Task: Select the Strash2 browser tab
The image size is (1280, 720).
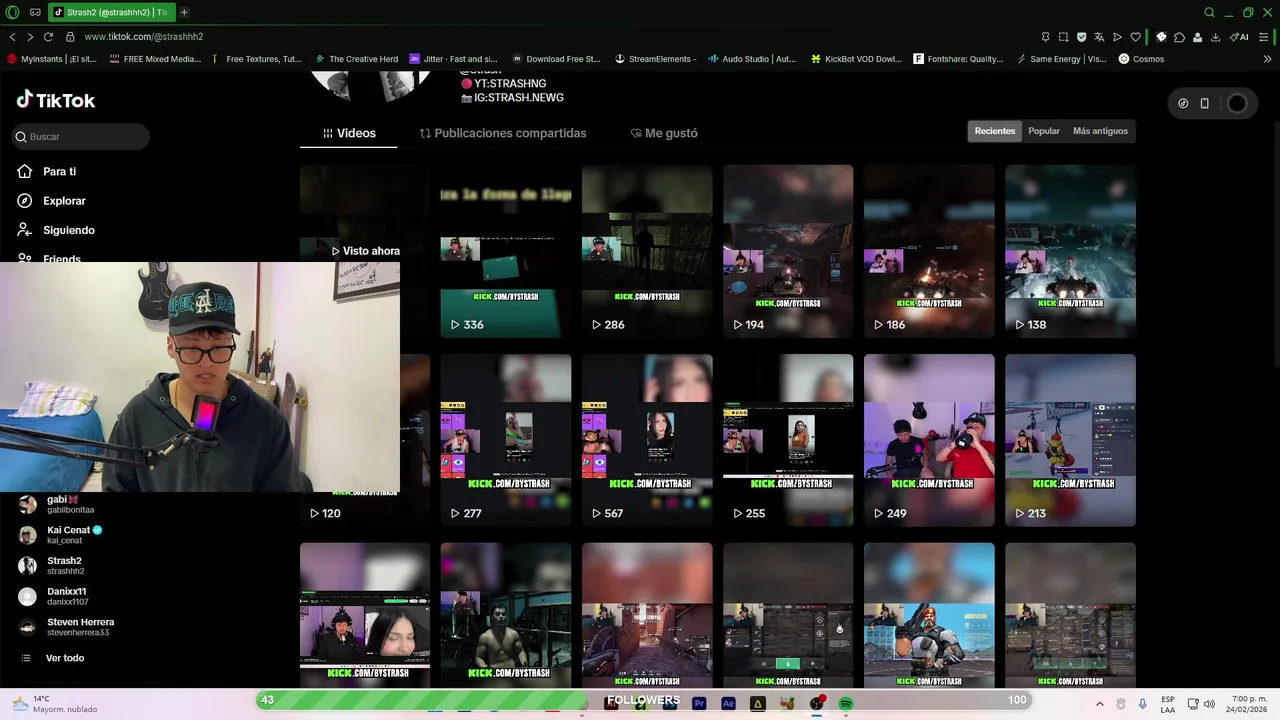Action: (x=110, y=12)
